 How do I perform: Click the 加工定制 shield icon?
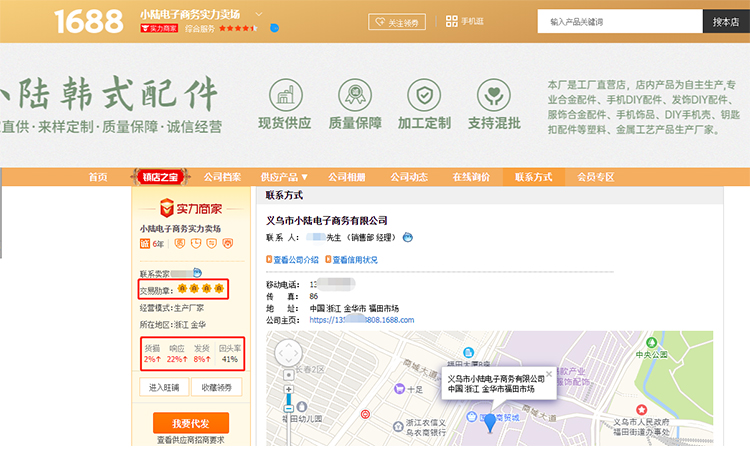tap(424, 95)
